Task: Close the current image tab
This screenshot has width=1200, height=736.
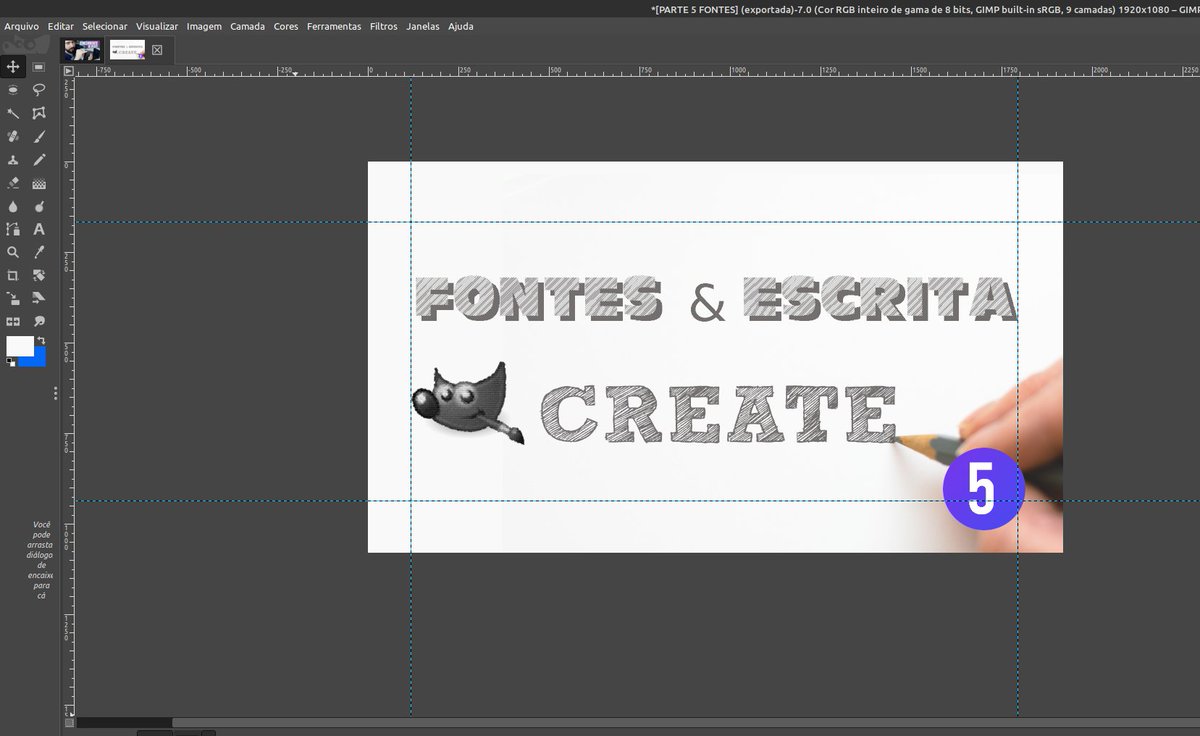Action: pyautogui.click(x=157, y=50)
